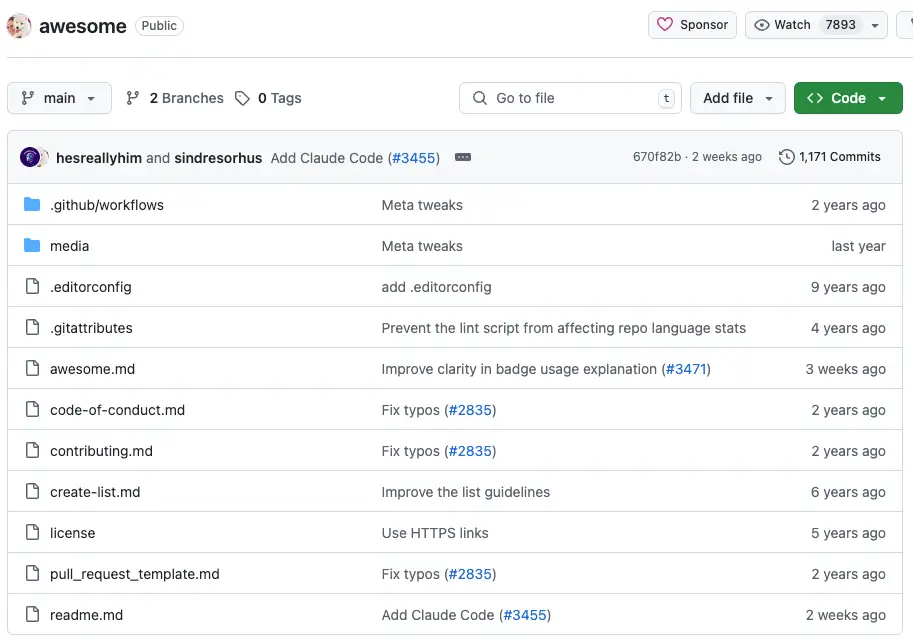The image size is (913, 644).
Task: Expand commit message details ellipsis
Action: tap(463, 157)
